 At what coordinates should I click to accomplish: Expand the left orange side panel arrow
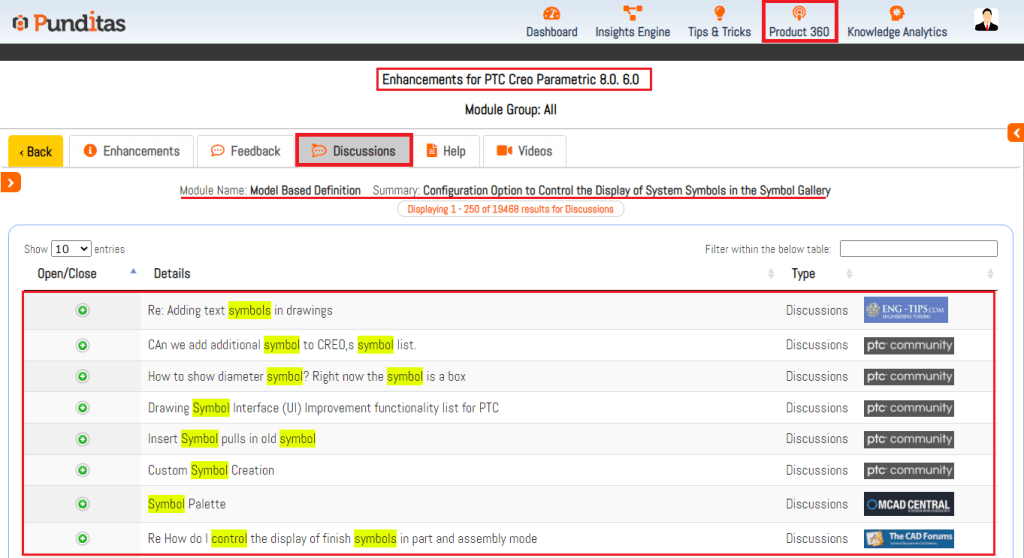pos(11,182)
